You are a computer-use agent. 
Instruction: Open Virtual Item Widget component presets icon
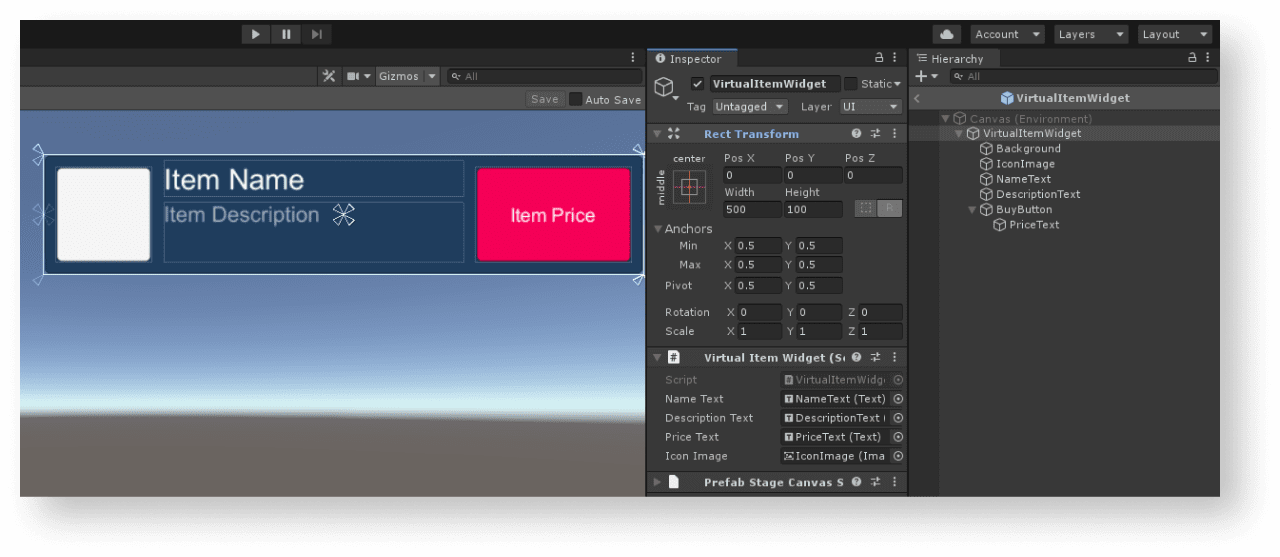click(x=875, y=357)
